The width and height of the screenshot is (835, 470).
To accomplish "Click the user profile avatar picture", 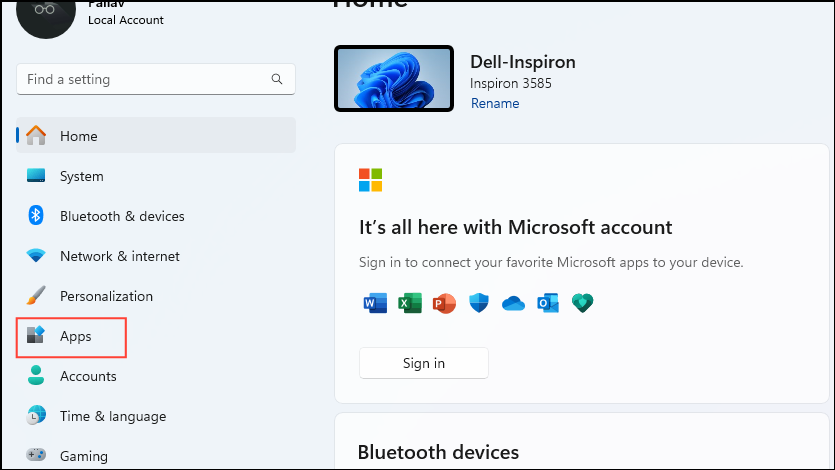I will 46,16.
